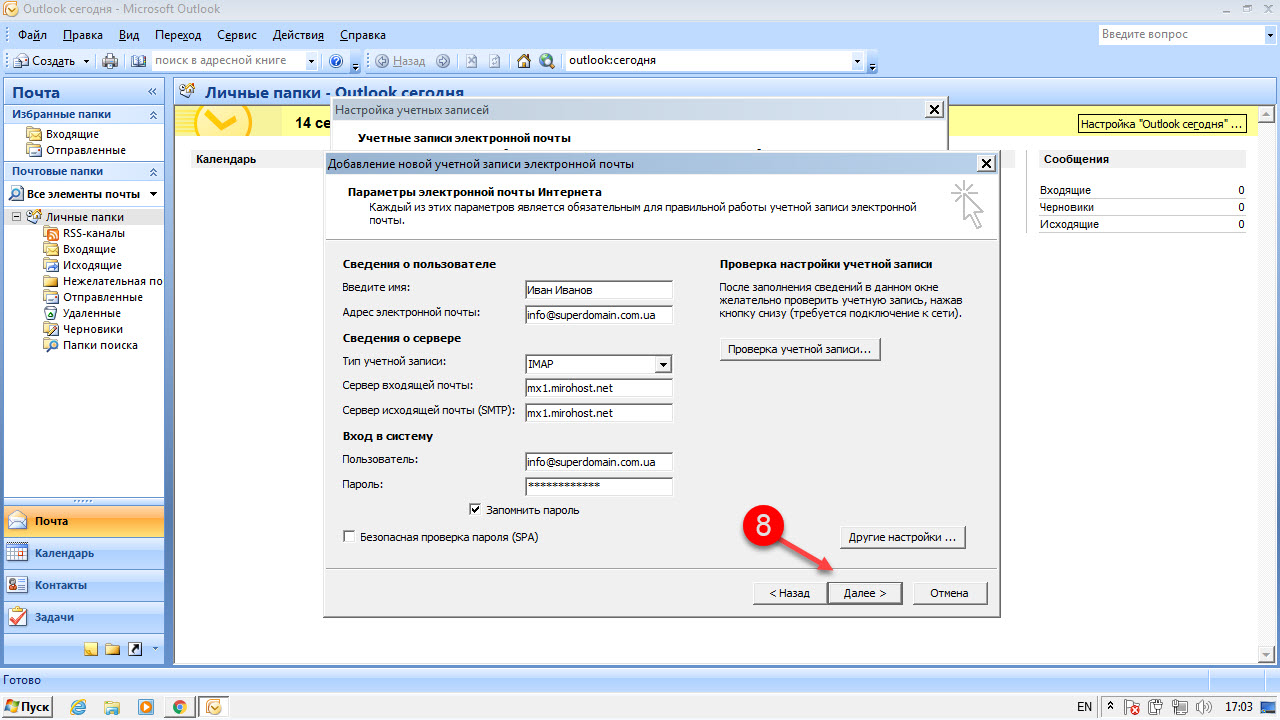
Task: Open the outlook:сегодня address dropdown
Action: 856,61
